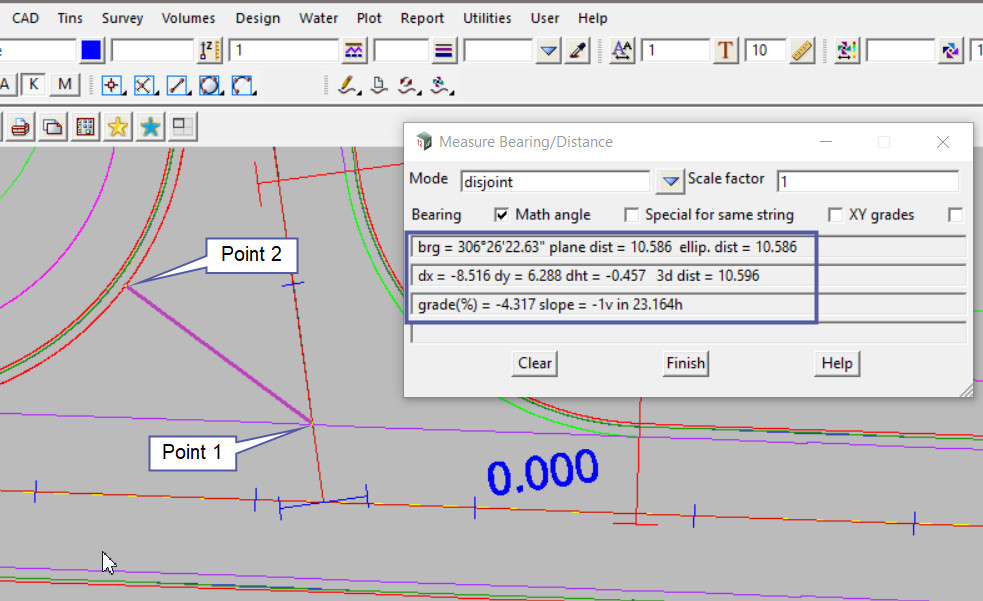Click the Finish button
Image resolution: width=983 pixels, height=601 pixels.
pyautogui.click(x=685, y=363)
